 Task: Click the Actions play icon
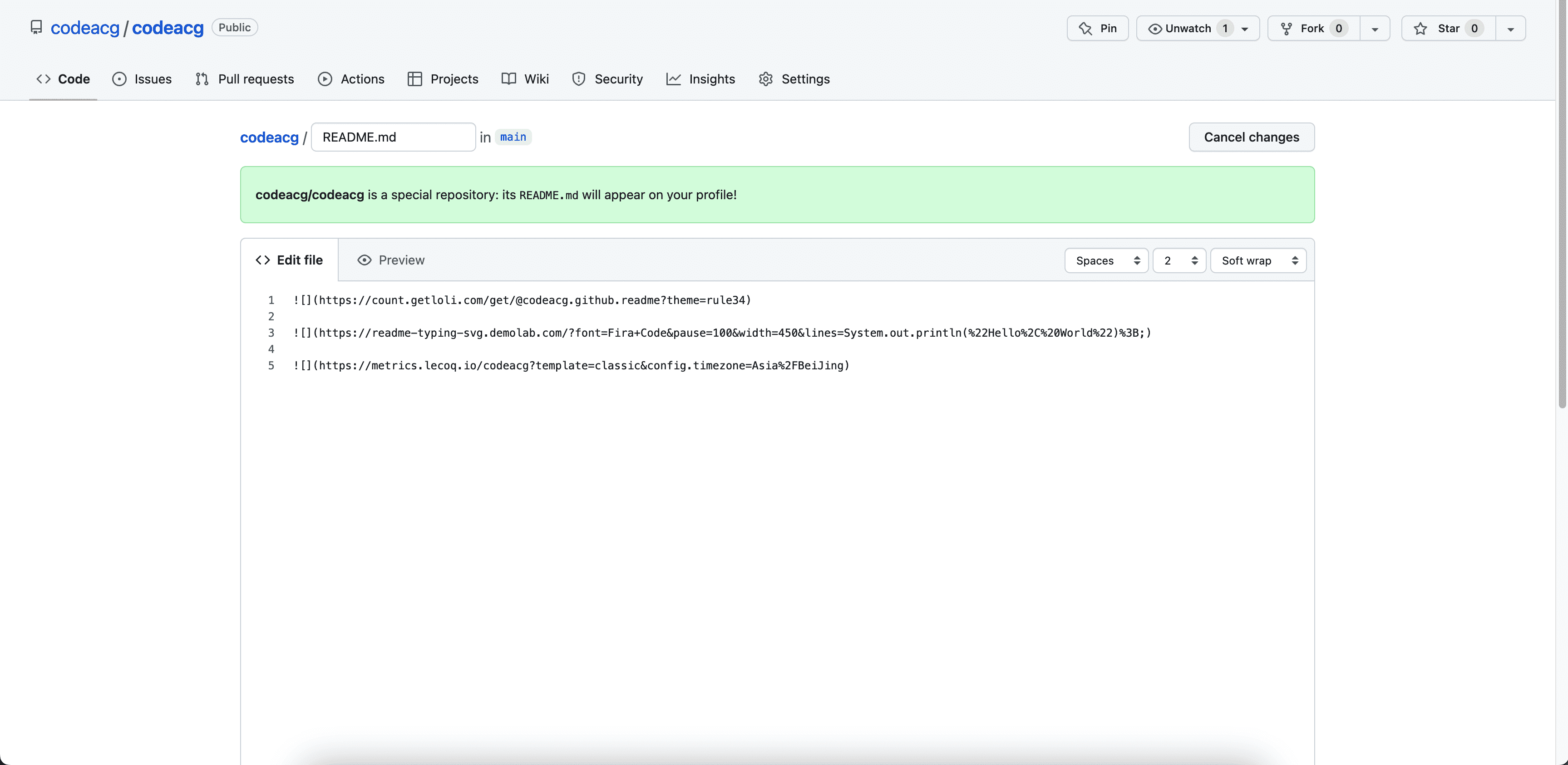325,79
